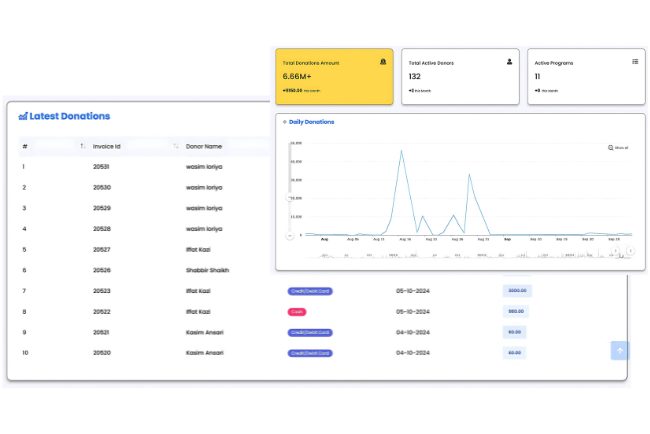650x434 pixels.
Task: Click the Credit/Debit Card badge in invoice 20521 row
Action: coord(310,332)
